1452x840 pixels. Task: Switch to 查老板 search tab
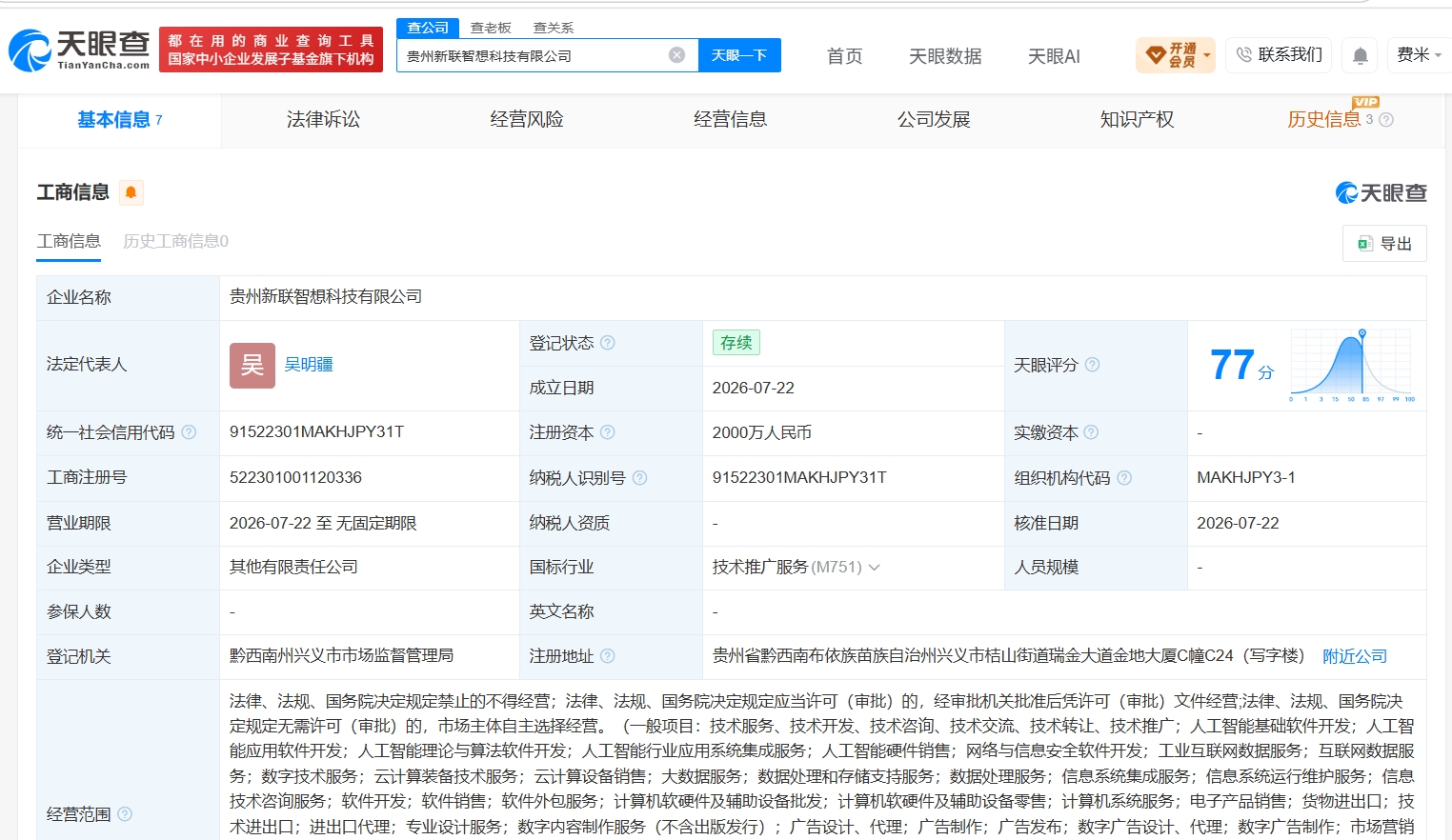point(491,28)
